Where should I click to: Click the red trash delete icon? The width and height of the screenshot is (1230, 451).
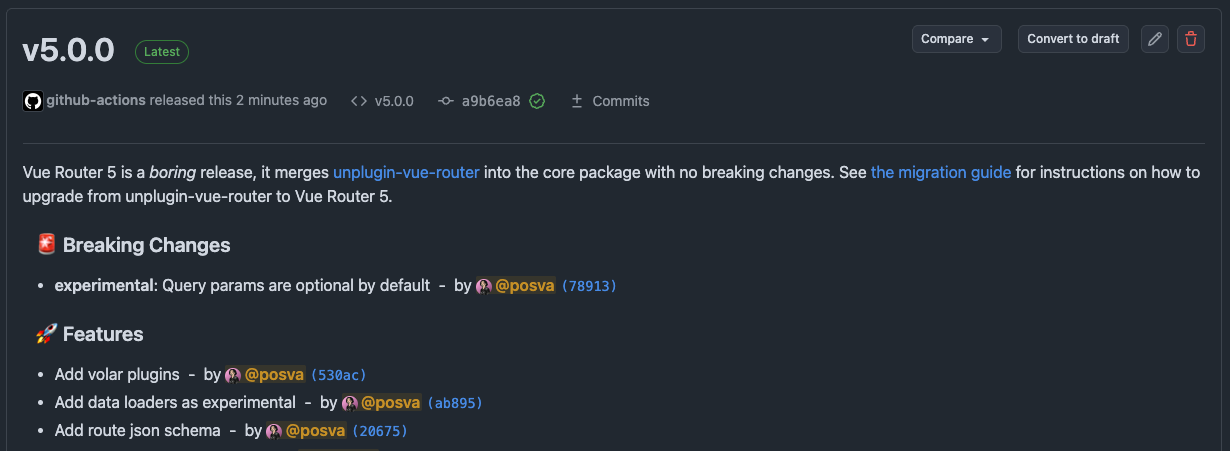[1190, 39]
